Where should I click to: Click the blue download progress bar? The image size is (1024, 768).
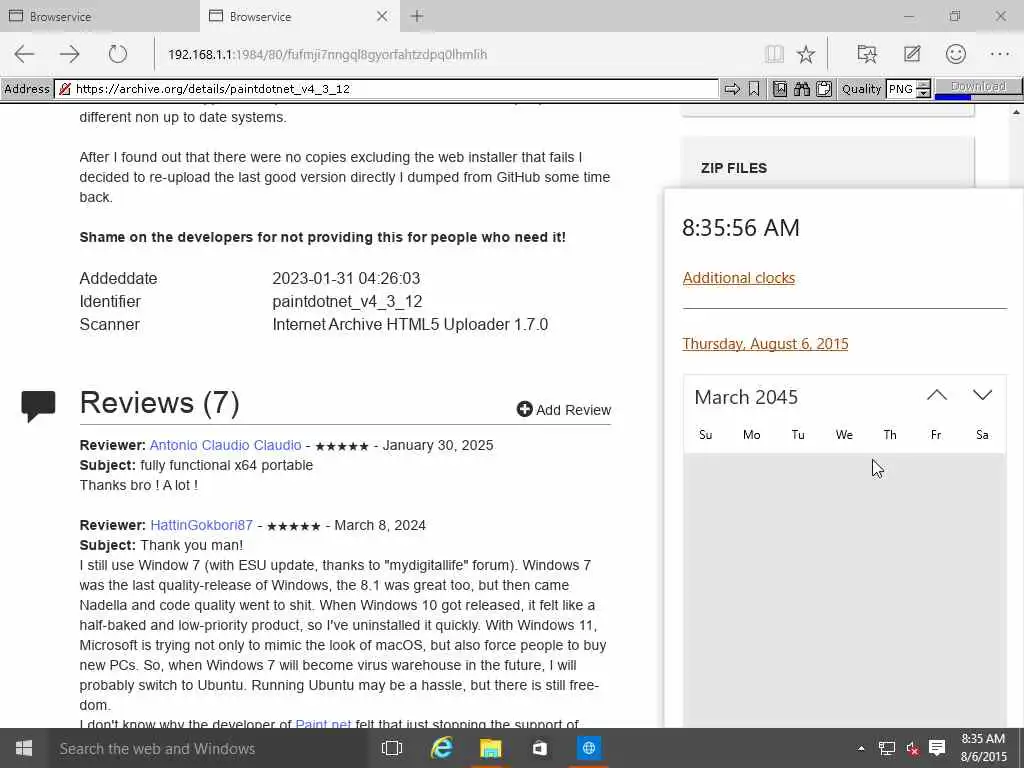tap(953, 97)
